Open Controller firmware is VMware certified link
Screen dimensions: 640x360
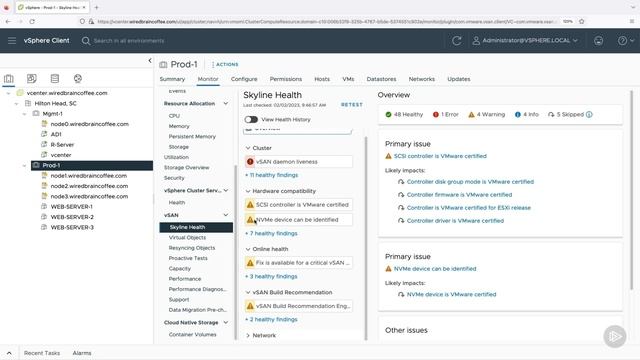click(x=459, y=195)
